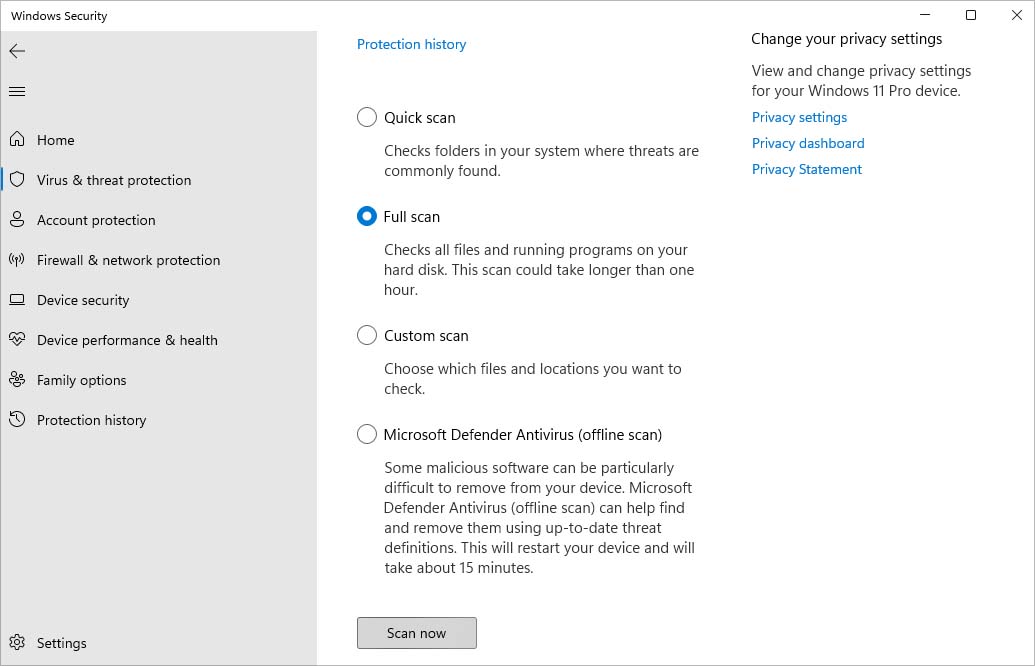Select the Quick scan radio button
Viewport: 1035px width, 666px height.
click(x=367, y=117)
